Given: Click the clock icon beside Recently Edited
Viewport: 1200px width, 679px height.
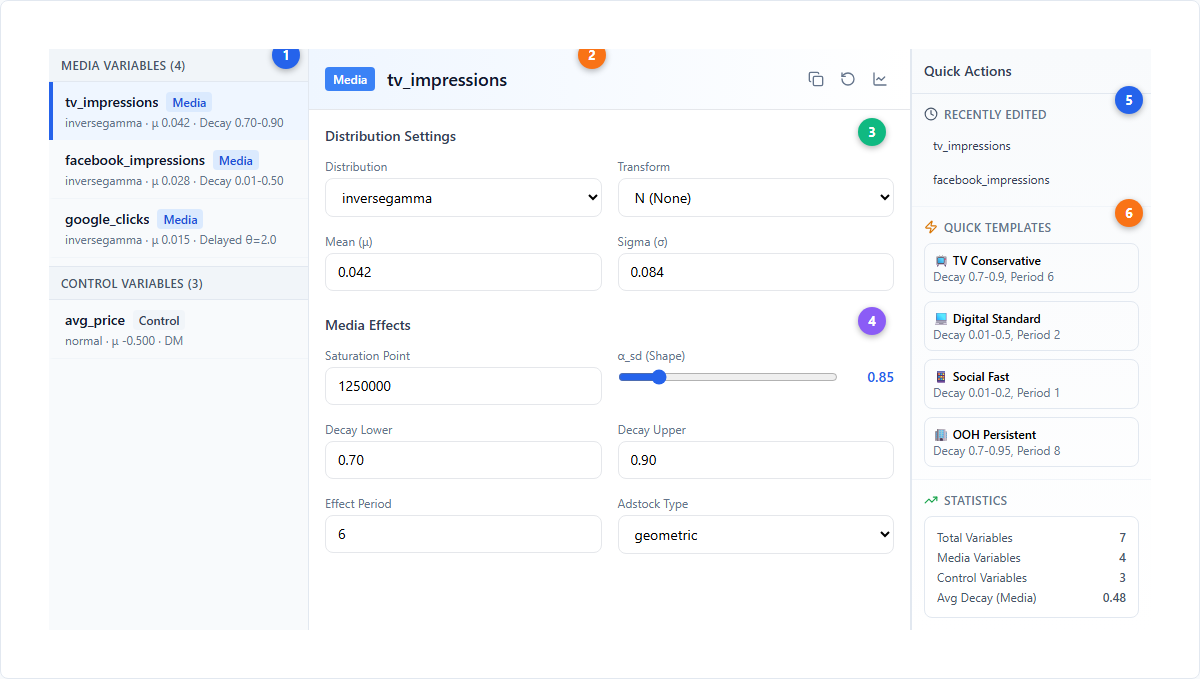Looking at the screenshot, I should (x=931, y=114).
